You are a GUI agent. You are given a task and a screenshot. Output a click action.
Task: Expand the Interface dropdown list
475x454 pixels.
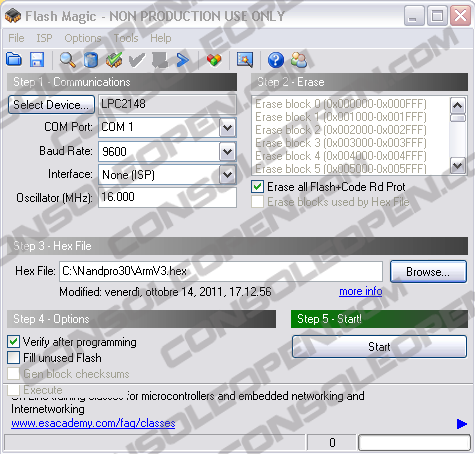pos(228,175)
